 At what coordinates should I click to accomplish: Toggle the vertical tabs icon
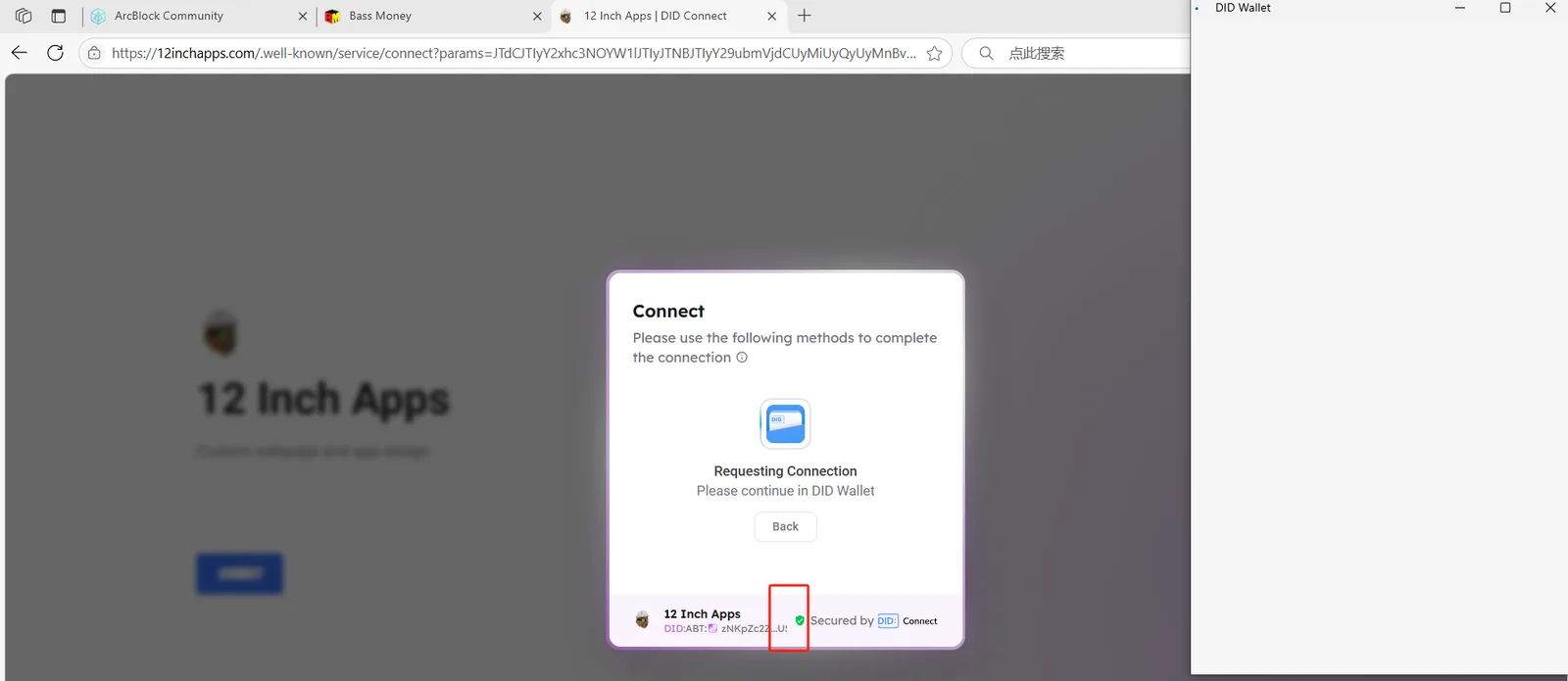click(59, 16)
